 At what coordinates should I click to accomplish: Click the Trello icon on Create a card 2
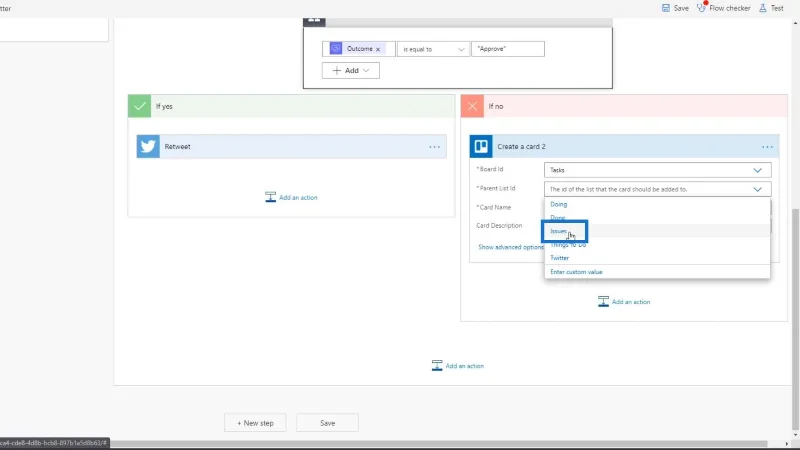(x=481, y=146)
